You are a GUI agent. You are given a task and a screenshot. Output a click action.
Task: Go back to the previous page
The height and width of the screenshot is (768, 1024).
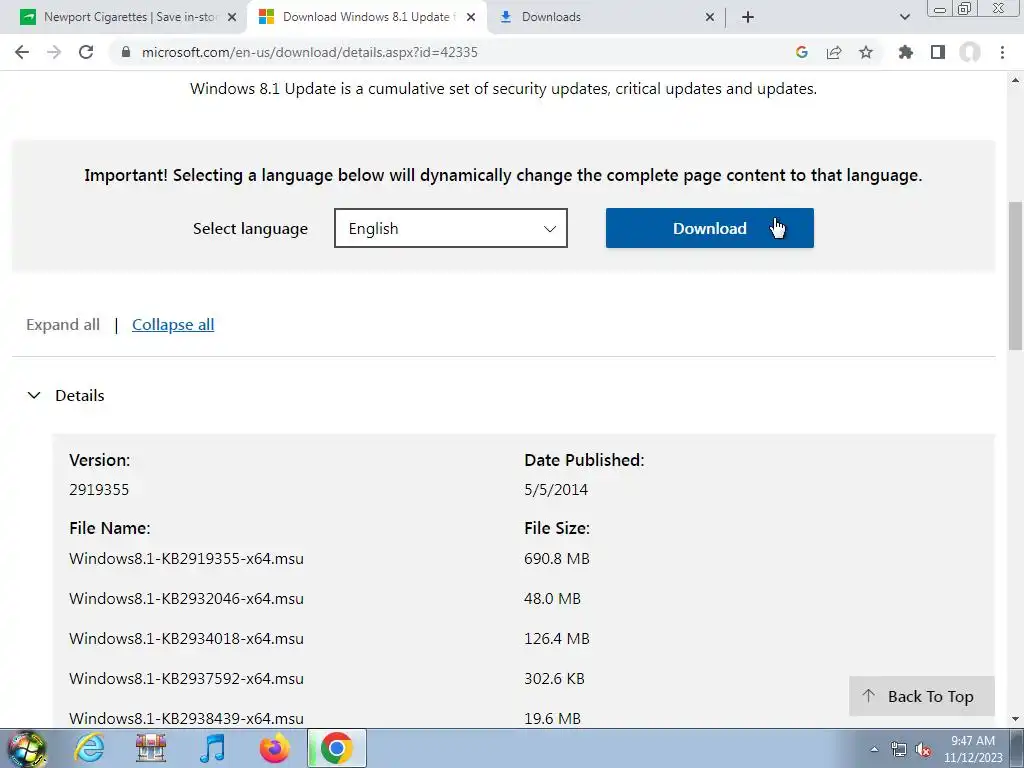(x=22, y=52)
